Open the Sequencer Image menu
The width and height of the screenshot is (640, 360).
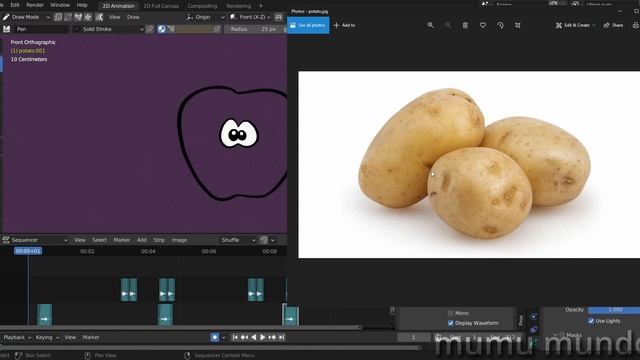(x=179, y=240)
